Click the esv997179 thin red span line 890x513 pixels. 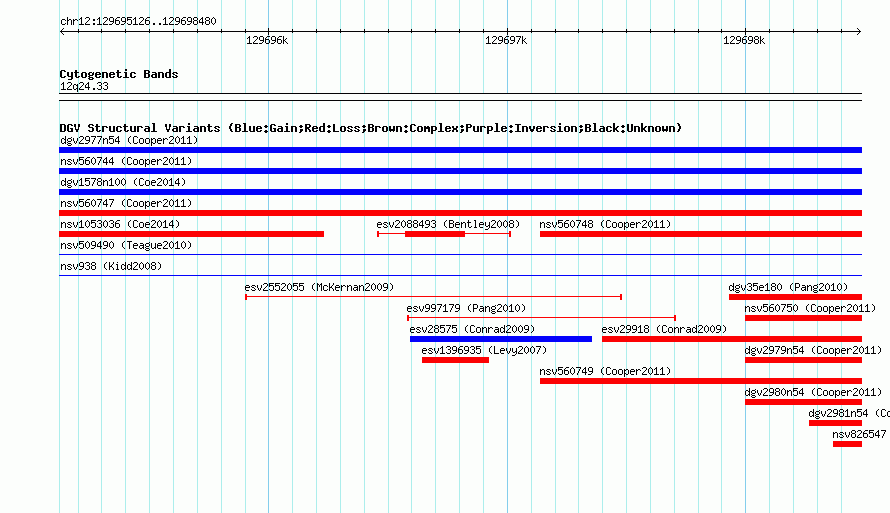541,318
